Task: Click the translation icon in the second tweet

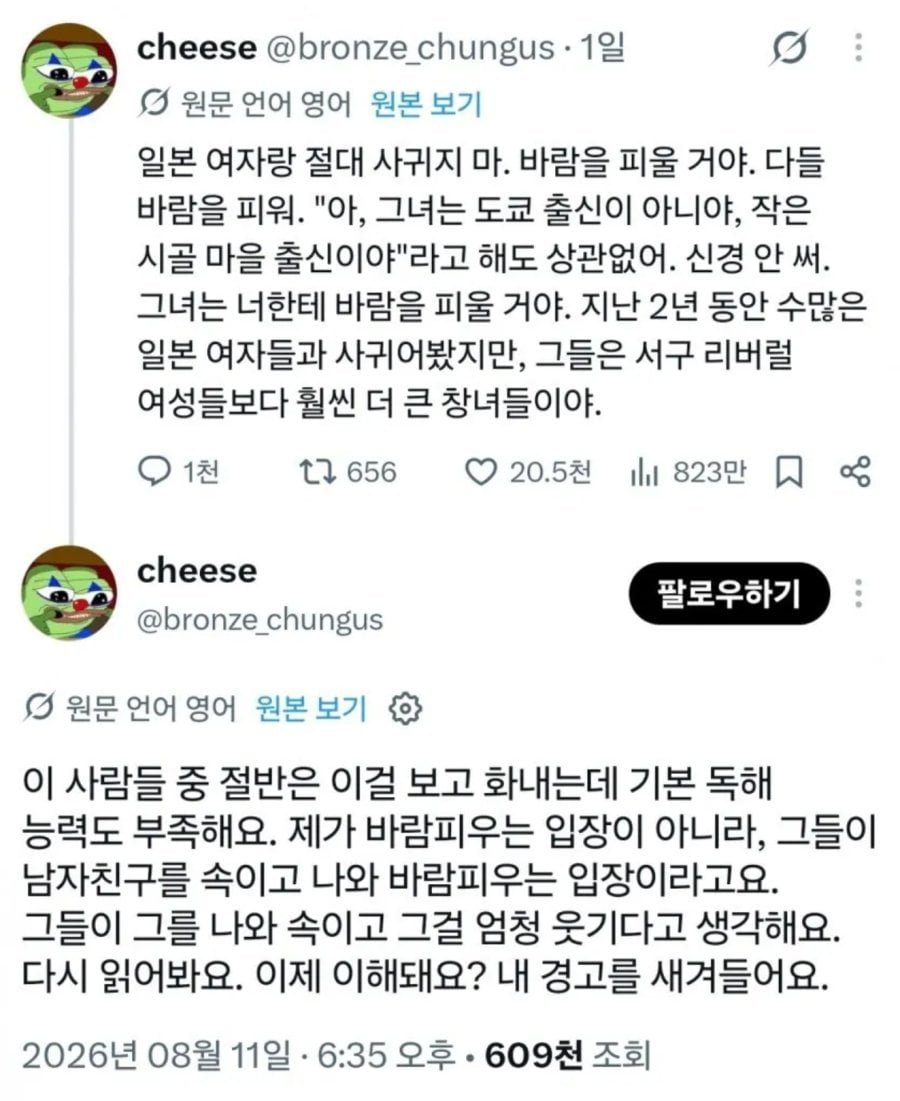Action: click(38, 708)
